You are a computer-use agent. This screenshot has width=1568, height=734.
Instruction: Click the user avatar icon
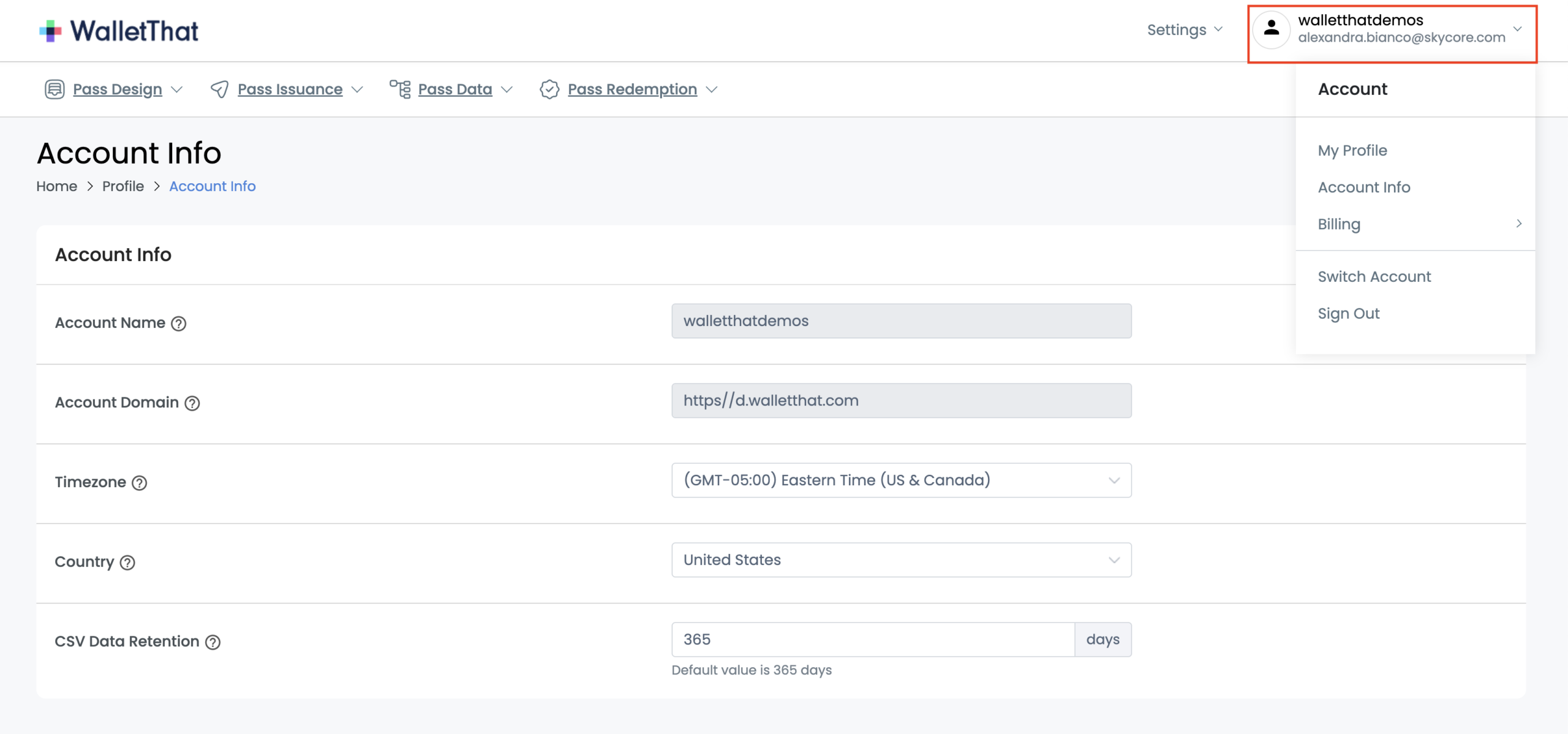(1271, 29)
